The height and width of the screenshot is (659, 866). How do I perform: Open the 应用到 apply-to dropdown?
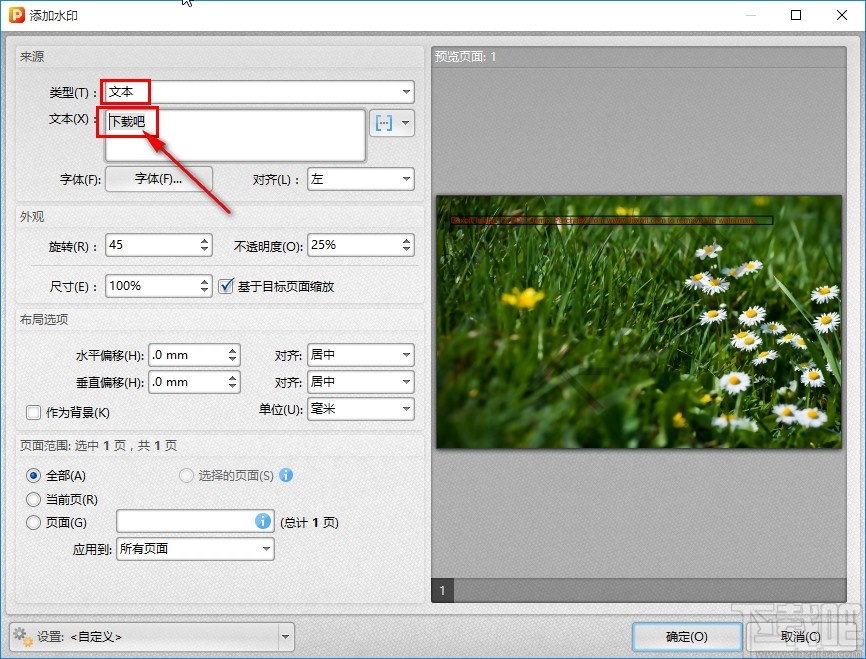click(x=195, y=549)
